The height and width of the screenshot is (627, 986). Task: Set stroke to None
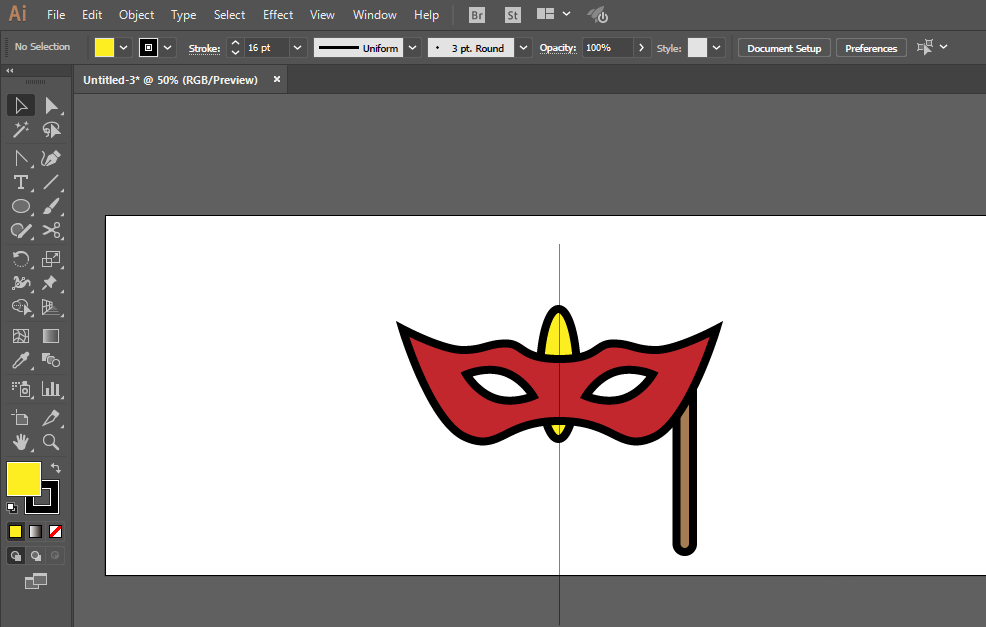[x=57, y=531]
